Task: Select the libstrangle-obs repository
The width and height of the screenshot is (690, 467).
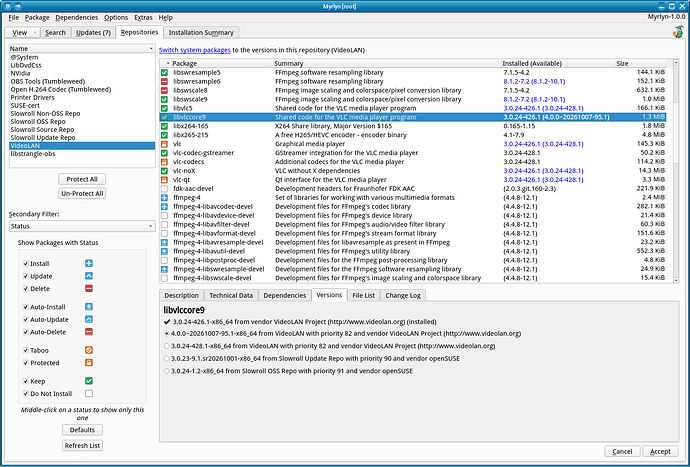Action: pos(82,154)
